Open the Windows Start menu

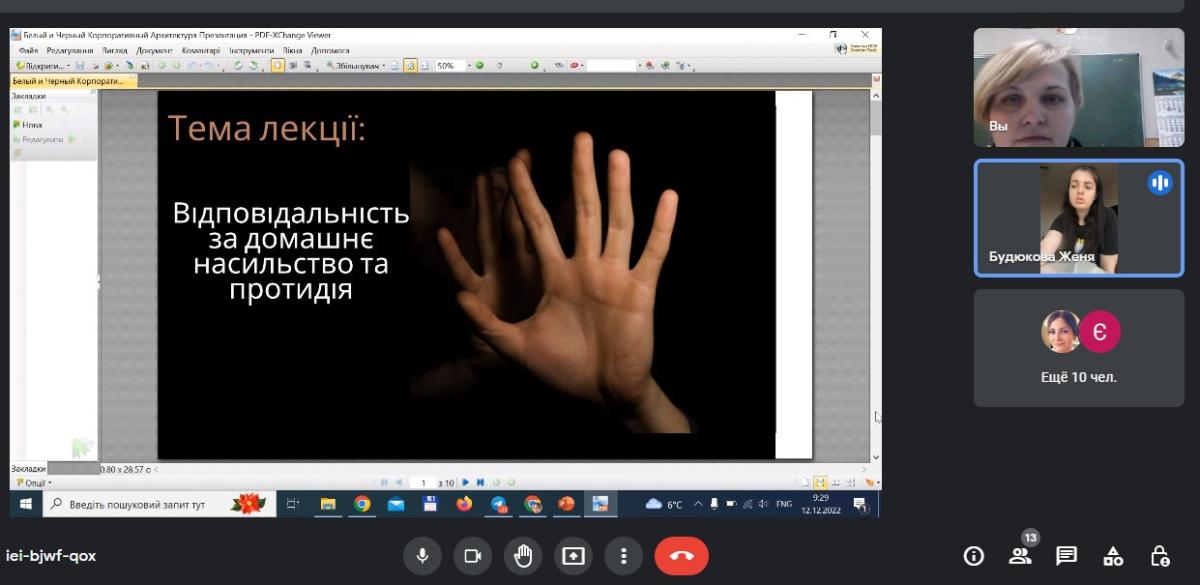pyautogui.click(x=25, y=504)
